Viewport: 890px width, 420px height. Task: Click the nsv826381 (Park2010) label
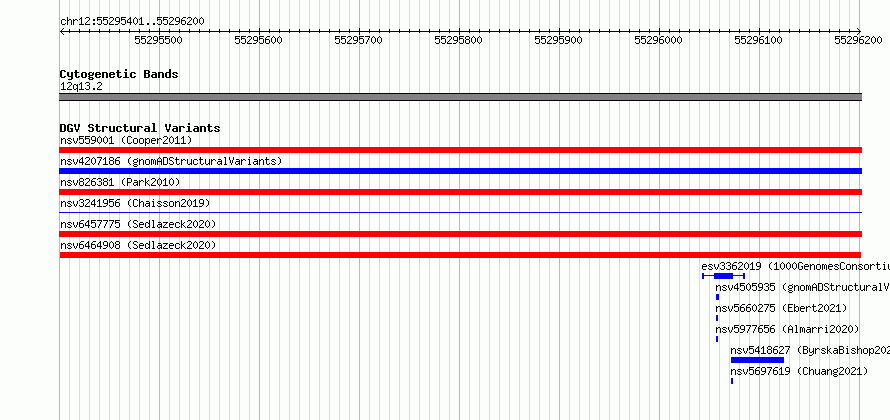coord(120,182)
